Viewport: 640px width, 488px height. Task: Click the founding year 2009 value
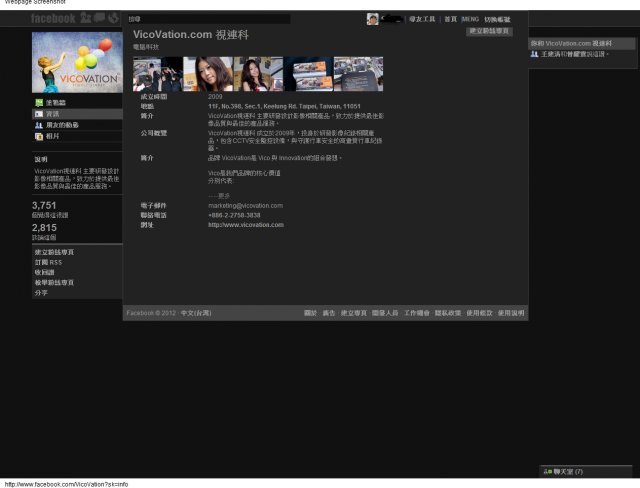[x=215, y=97]
